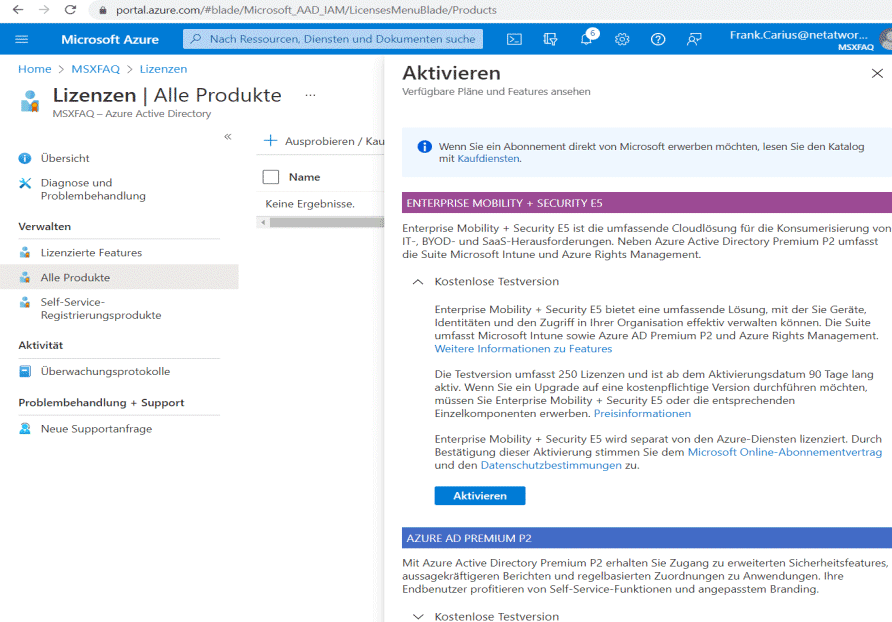This screenshot has width=892, height=622.
Task: Open the Kaufdiensten link in info banner
Action: (488, 159)
